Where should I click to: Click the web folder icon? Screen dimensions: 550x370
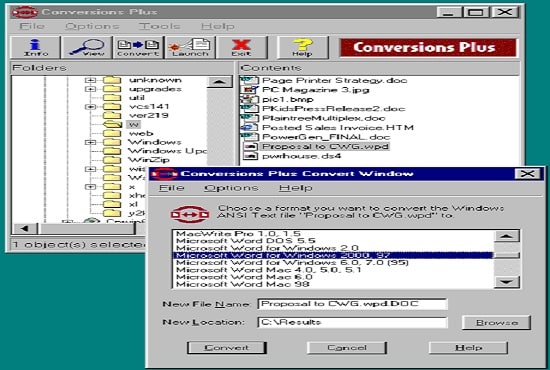click(112, 133)
